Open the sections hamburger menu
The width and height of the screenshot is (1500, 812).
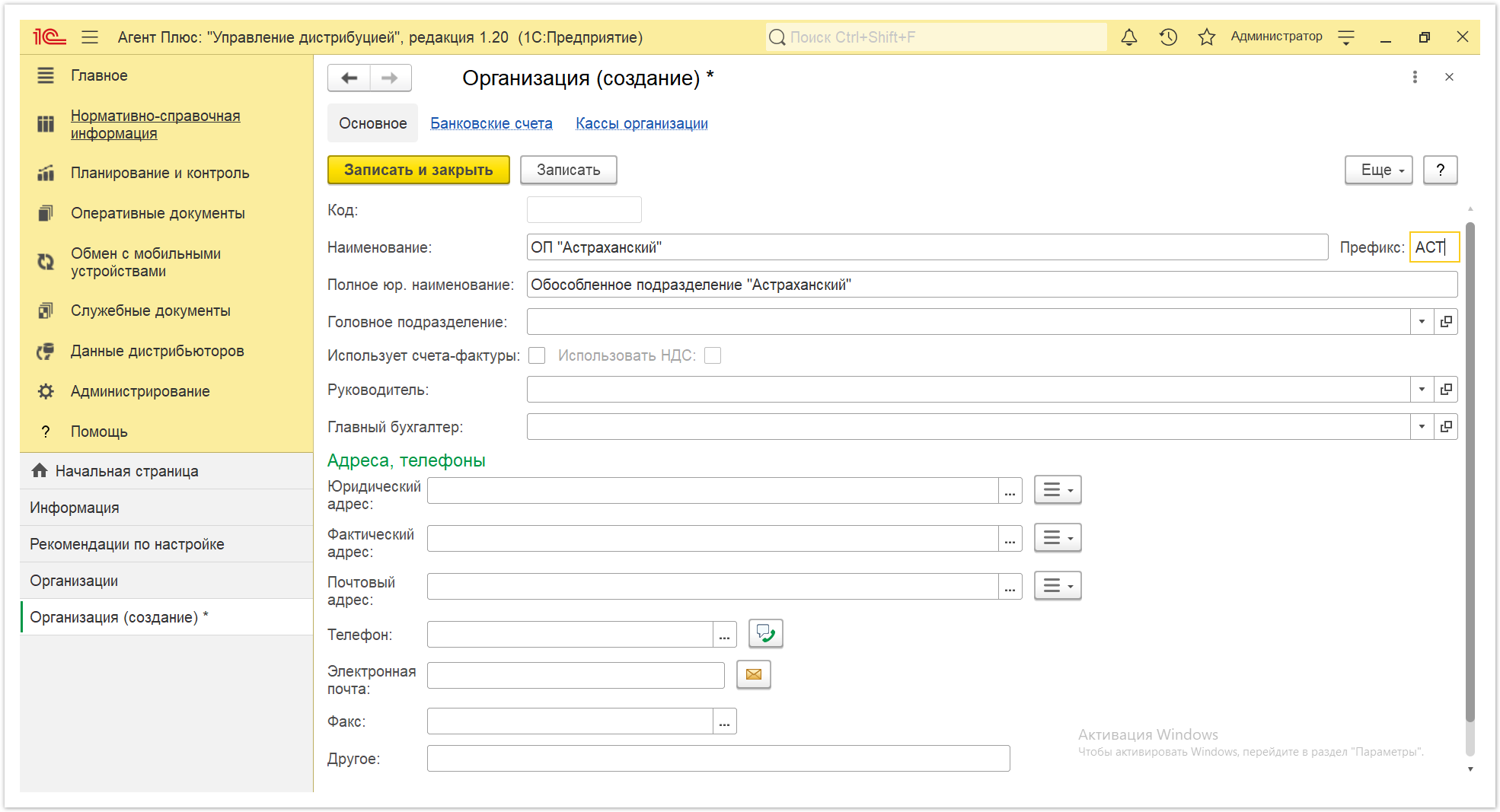pyautogui.click(x=90, y=37)
